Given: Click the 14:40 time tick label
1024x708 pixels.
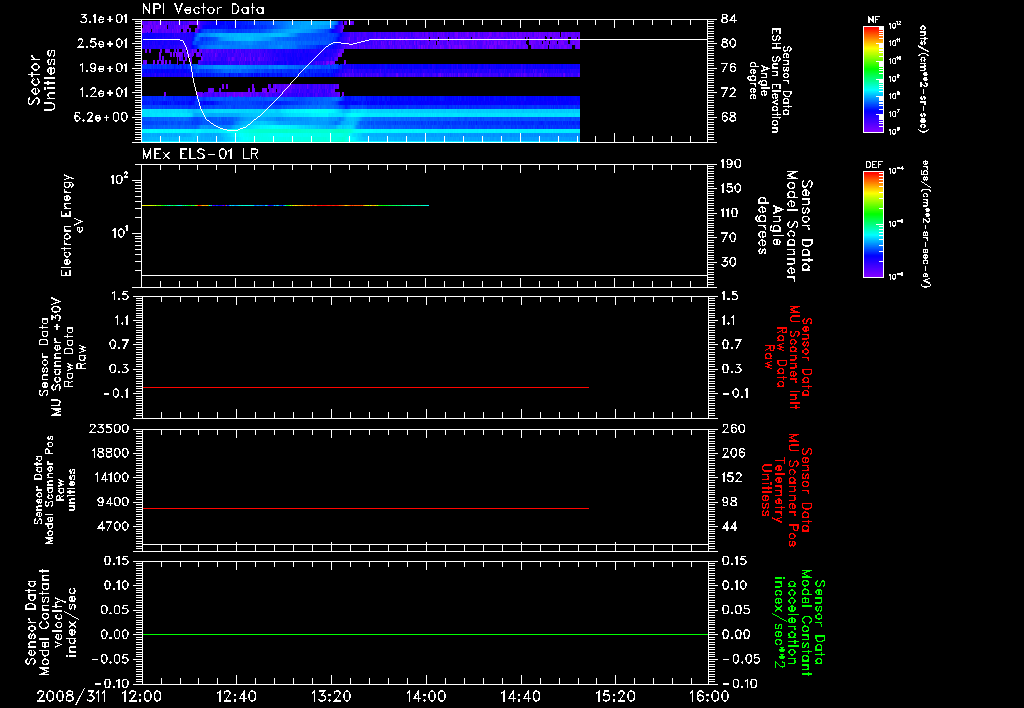Looking at the screenshot, I should [x=520, y=696].
